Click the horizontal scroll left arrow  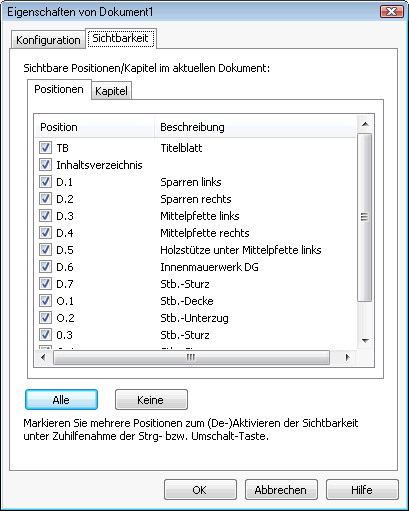[43, 357]
